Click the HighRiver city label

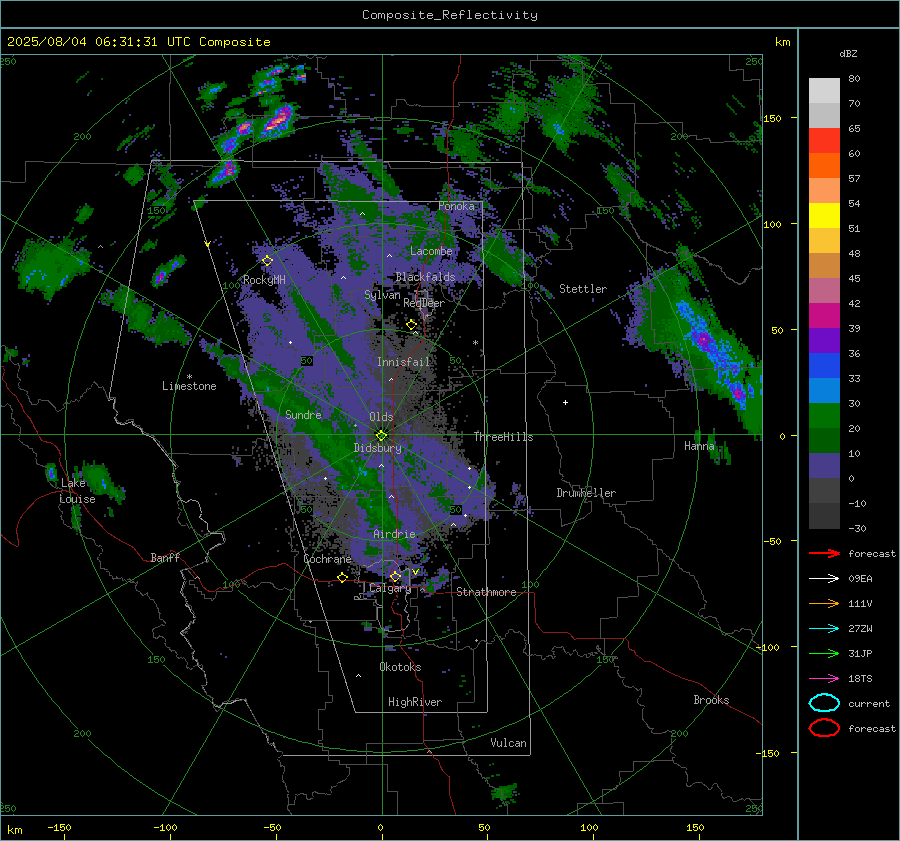[x=415, y=702]
